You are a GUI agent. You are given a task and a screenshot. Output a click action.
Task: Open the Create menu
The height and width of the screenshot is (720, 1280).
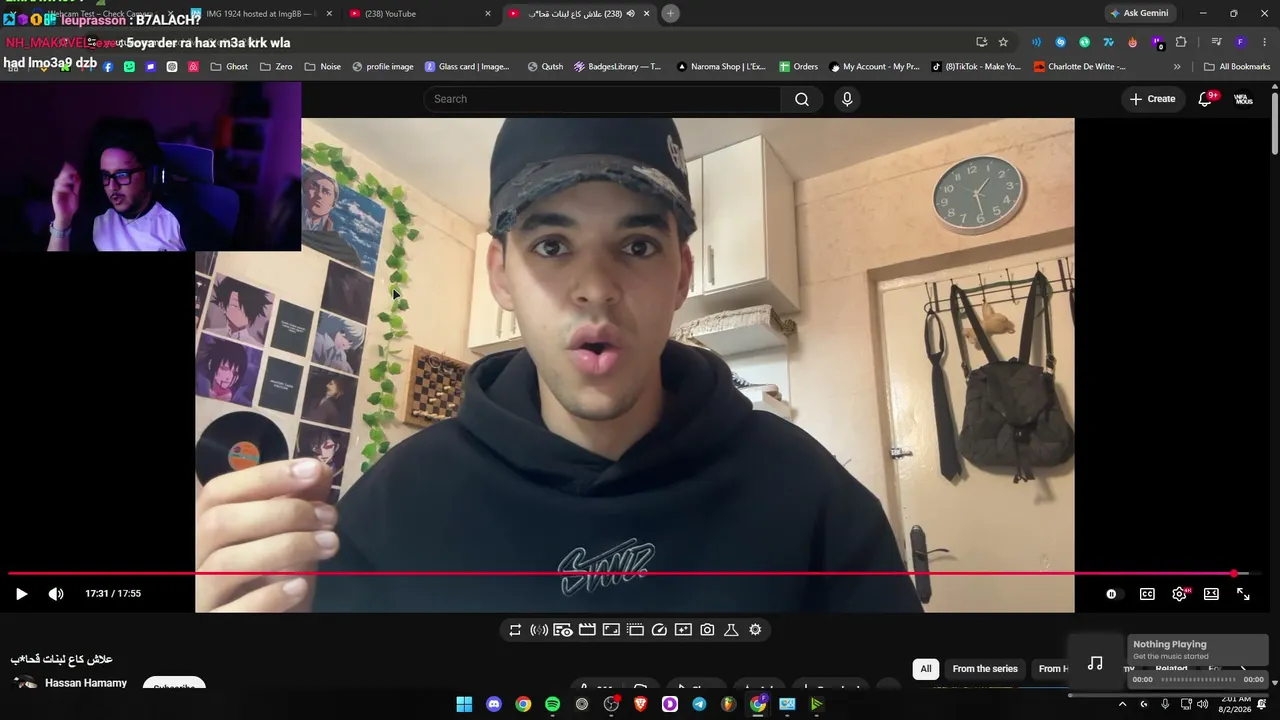(x=1152, y=99)
